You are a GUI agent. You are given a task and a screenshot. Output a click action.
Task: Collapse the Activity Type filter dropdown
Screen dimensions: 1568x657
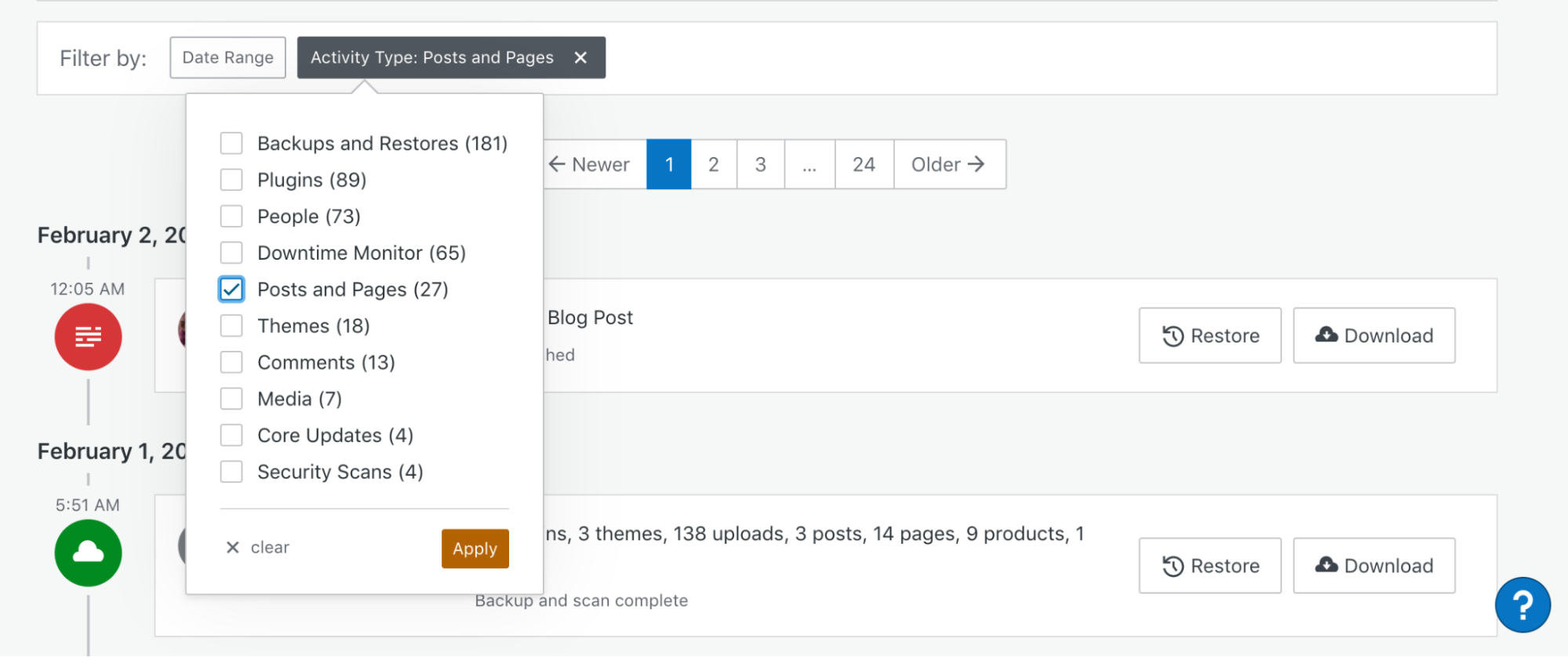pos(431,57)
